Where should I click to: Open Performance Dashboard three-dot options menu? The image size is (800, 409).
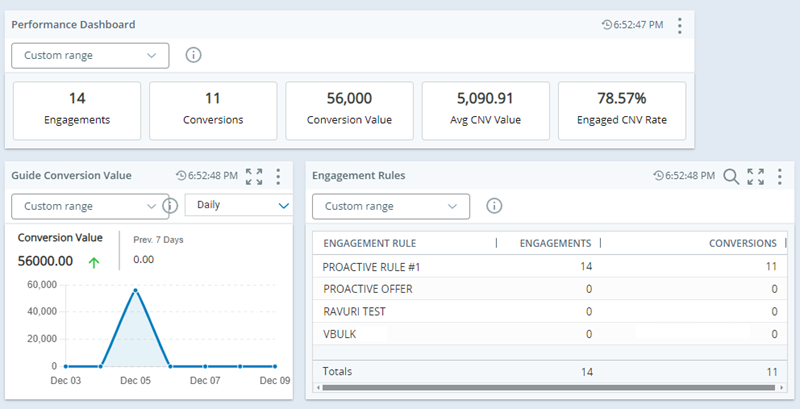click(x=679, y=25)
